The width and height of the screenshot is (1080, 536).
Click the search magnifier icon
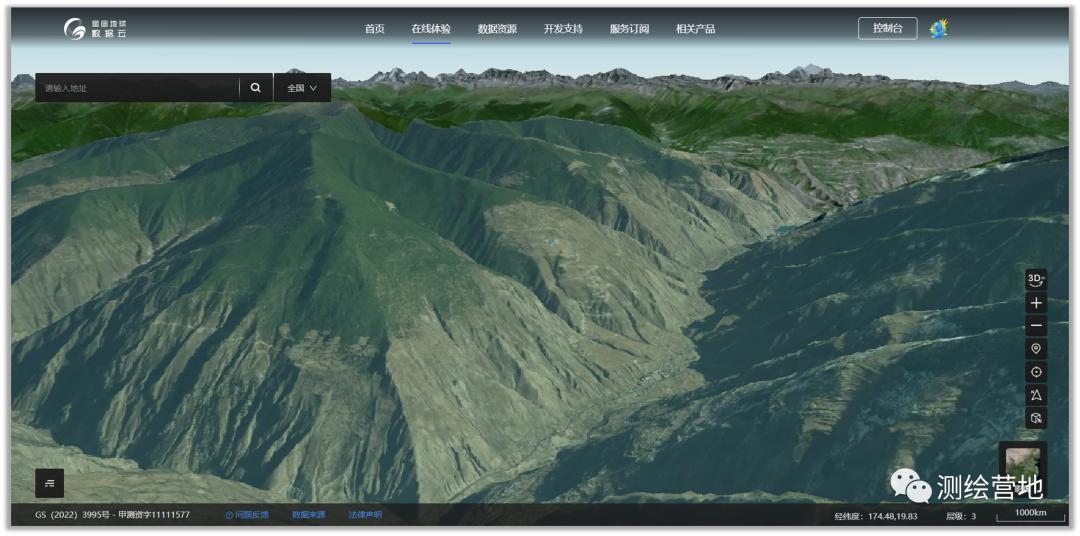[255, 88]
